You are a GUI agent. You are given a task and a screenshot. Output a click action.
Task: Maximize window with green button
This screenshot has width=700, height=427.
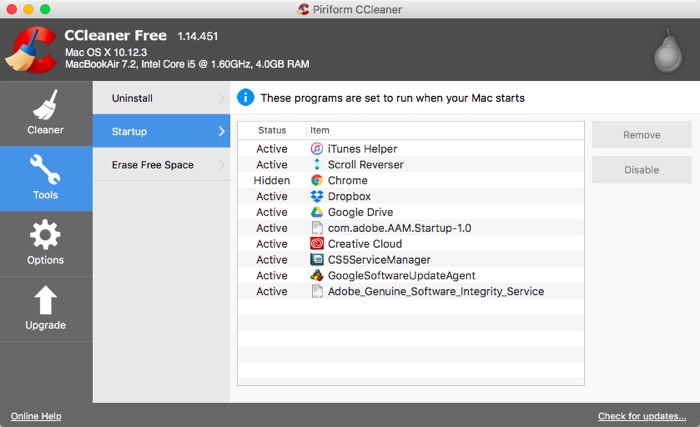45,9
